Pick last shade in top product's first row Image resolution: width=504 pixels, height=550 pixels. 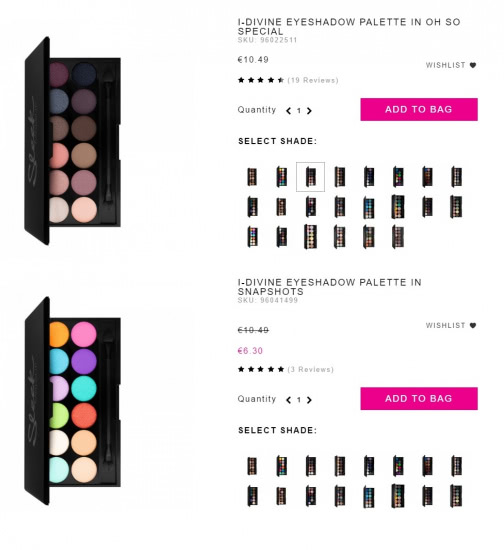click(456, 177)
